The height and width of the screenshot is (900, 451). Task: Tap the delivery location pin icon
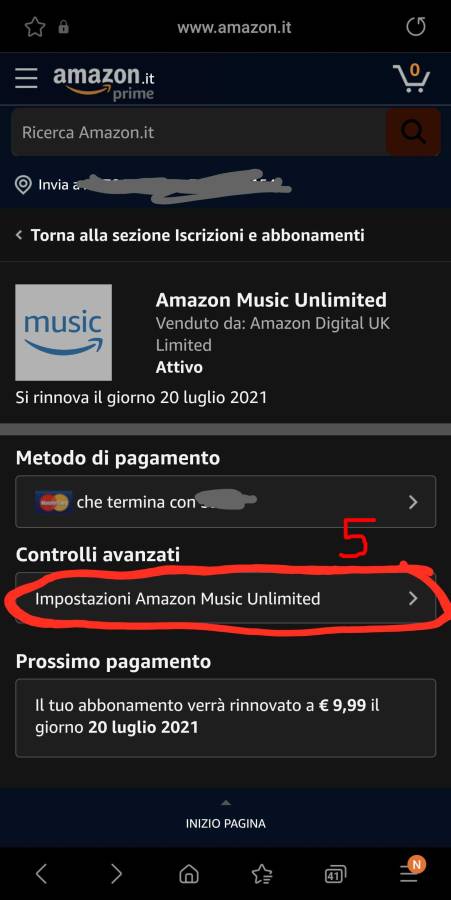coord(23,185)
